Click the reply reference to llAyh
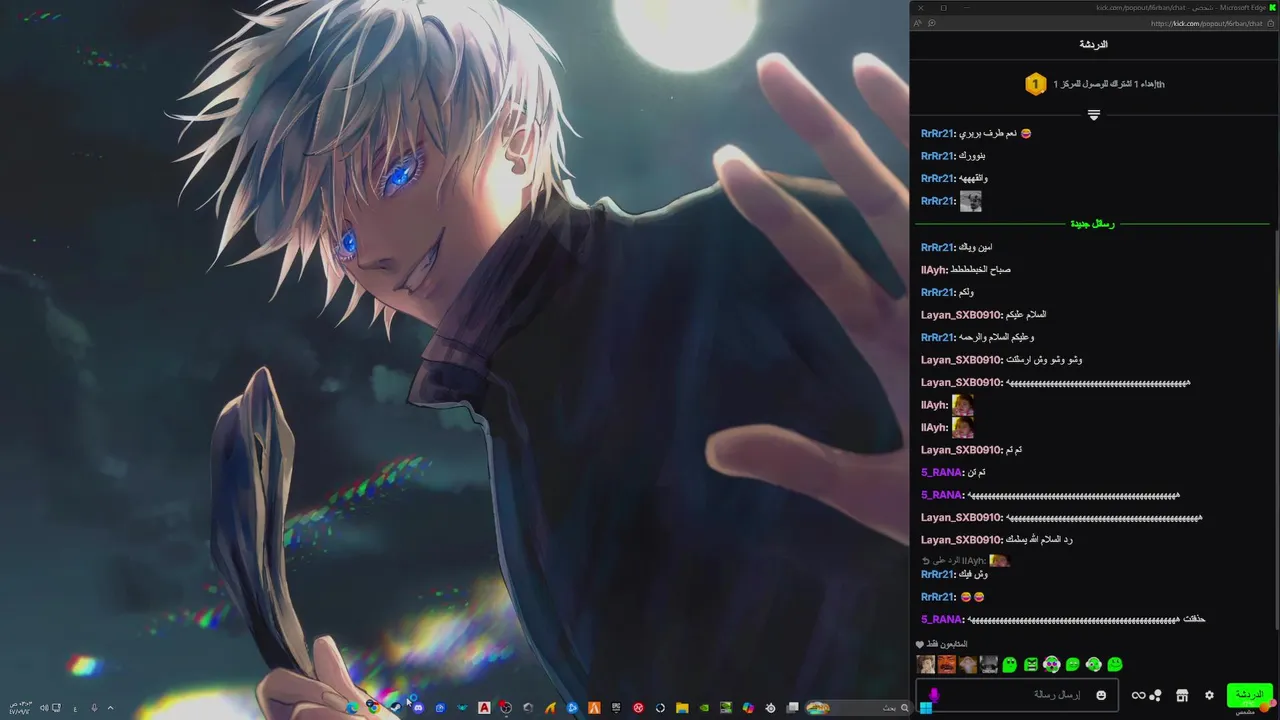This screenshot has width=1280, height=720. [x=966, y=560]
